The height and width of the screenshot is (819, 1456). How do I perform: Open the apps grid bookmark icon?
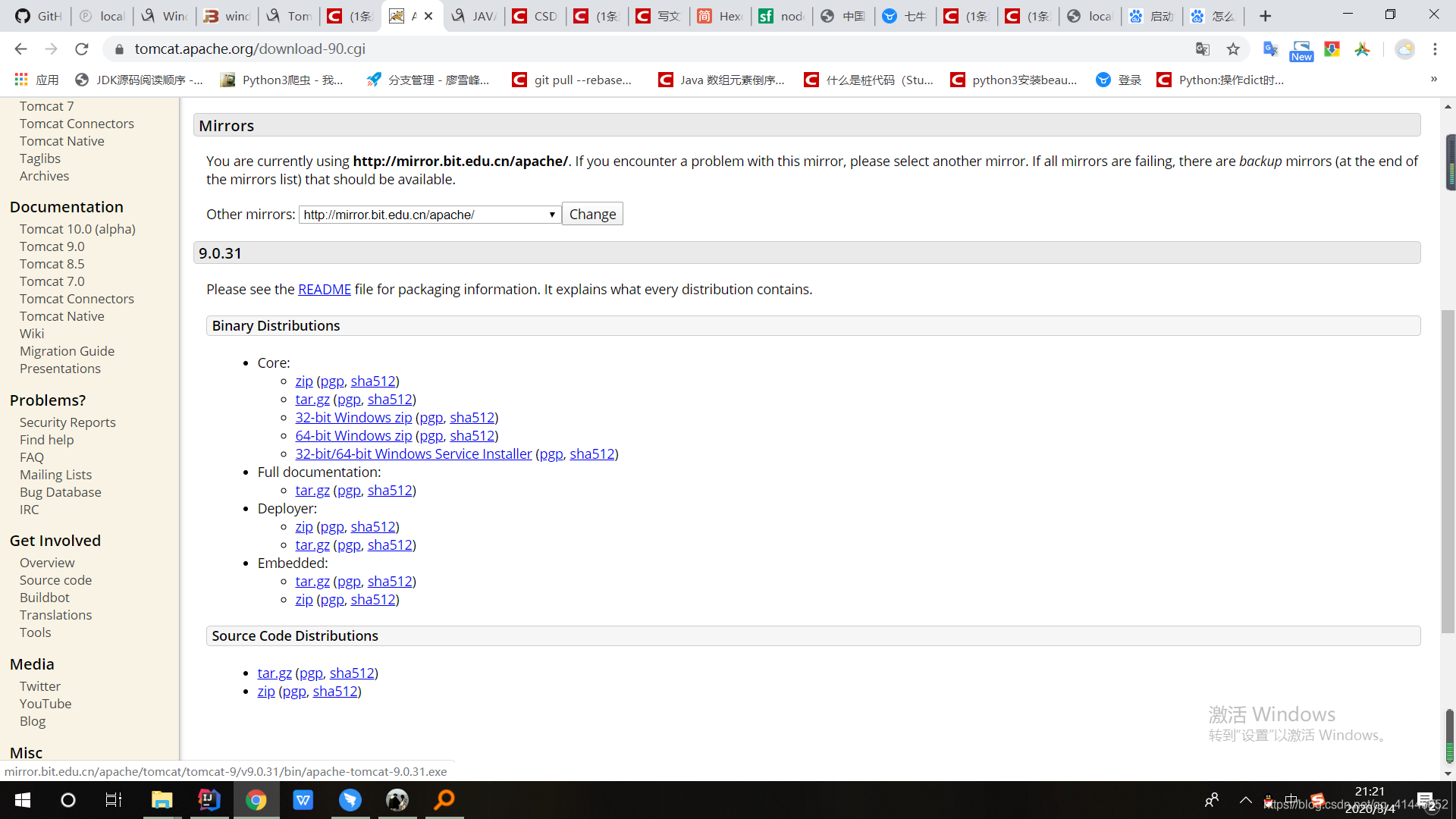point(21,80)
